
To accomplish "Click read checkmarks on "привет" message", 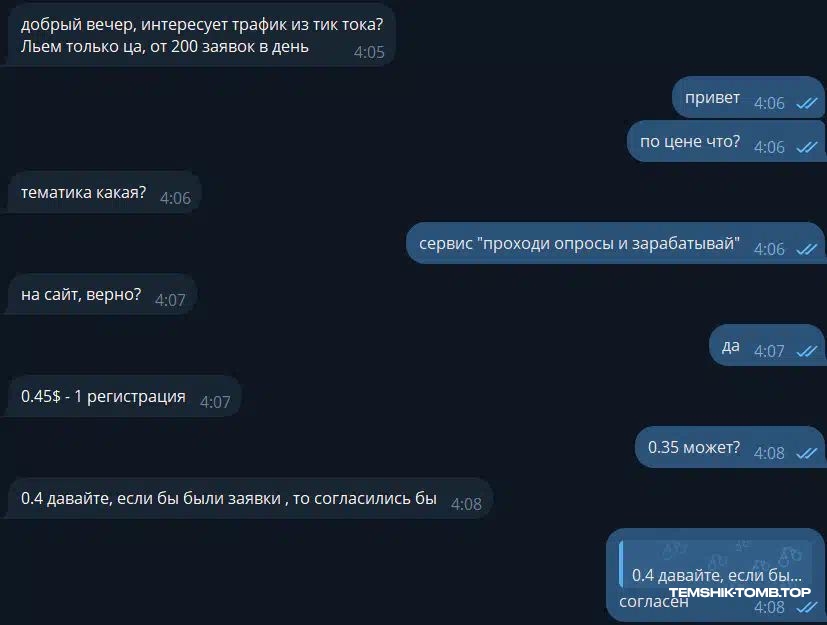I will [806, 103].
